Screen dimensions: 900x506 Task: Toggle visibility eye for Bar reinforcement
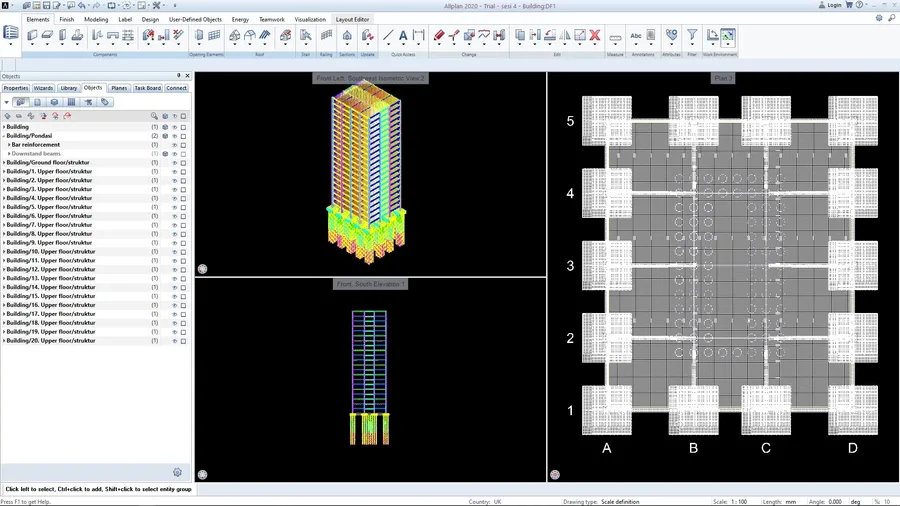coord(174,145)
